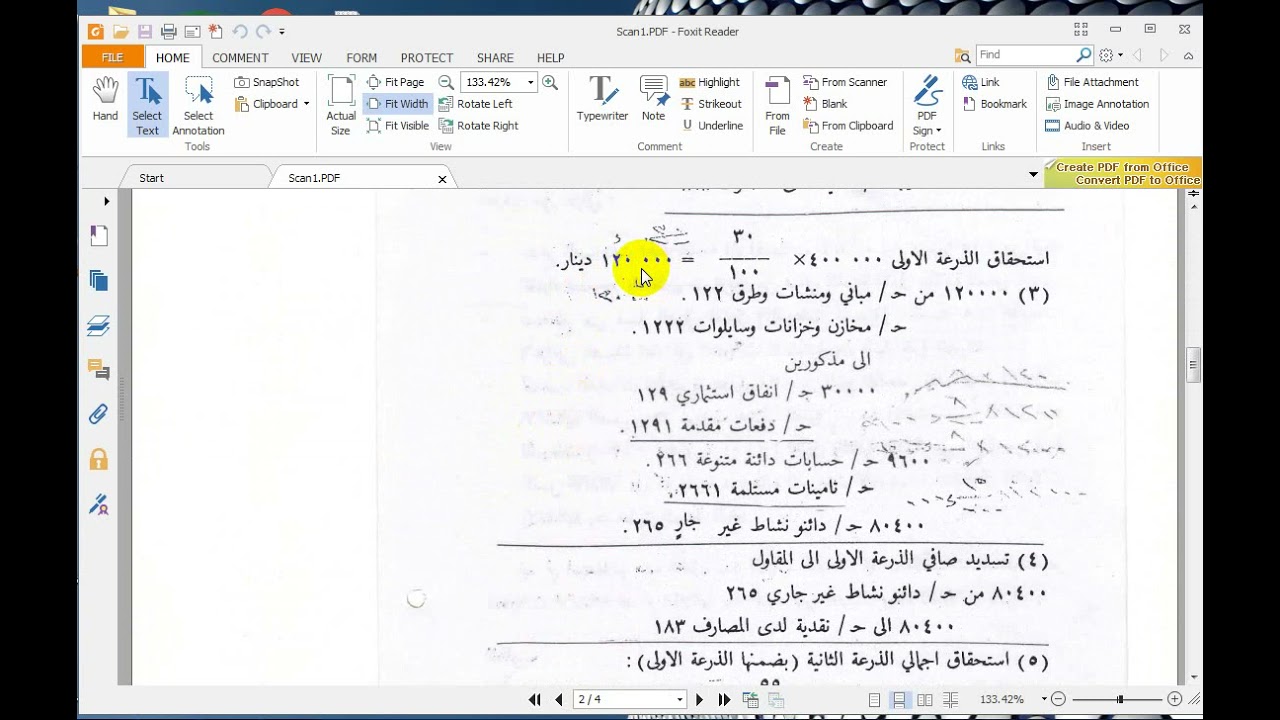The width and height of the screenshot is (1280, 720).
Task: Switch to Fit Visible view
Action: coord(398,126)
